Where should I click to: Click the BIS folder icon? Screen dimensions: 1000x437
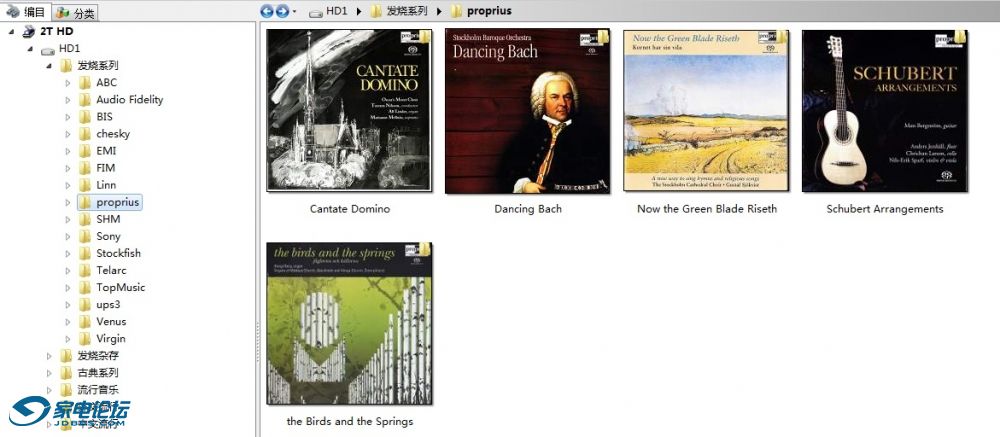tap(85, 117)
